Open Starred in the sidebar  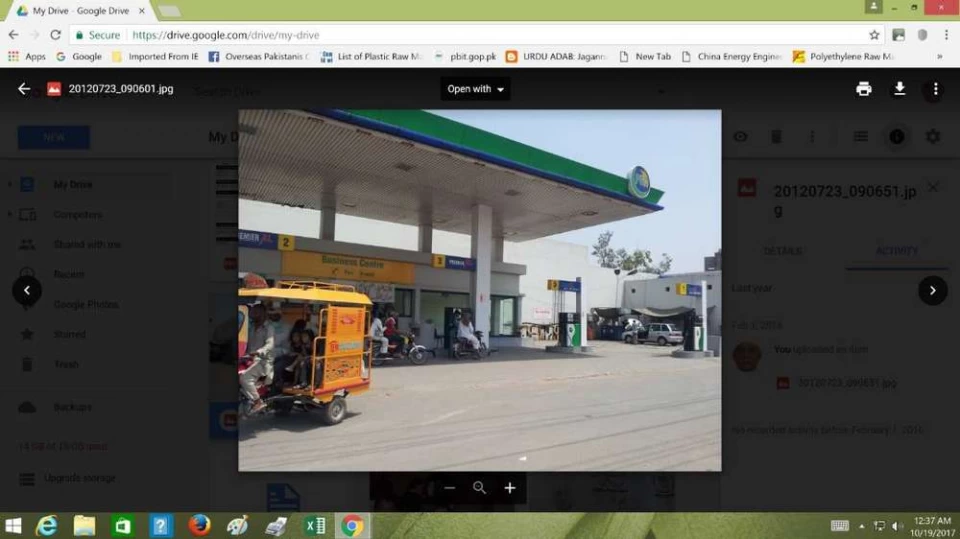click(x=69, y=334)
